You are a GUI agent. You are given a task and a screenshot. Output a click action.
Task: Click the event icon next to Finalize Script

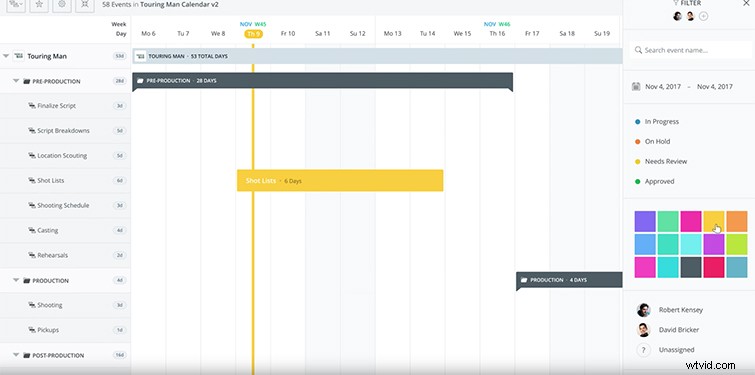coord(32,106)
